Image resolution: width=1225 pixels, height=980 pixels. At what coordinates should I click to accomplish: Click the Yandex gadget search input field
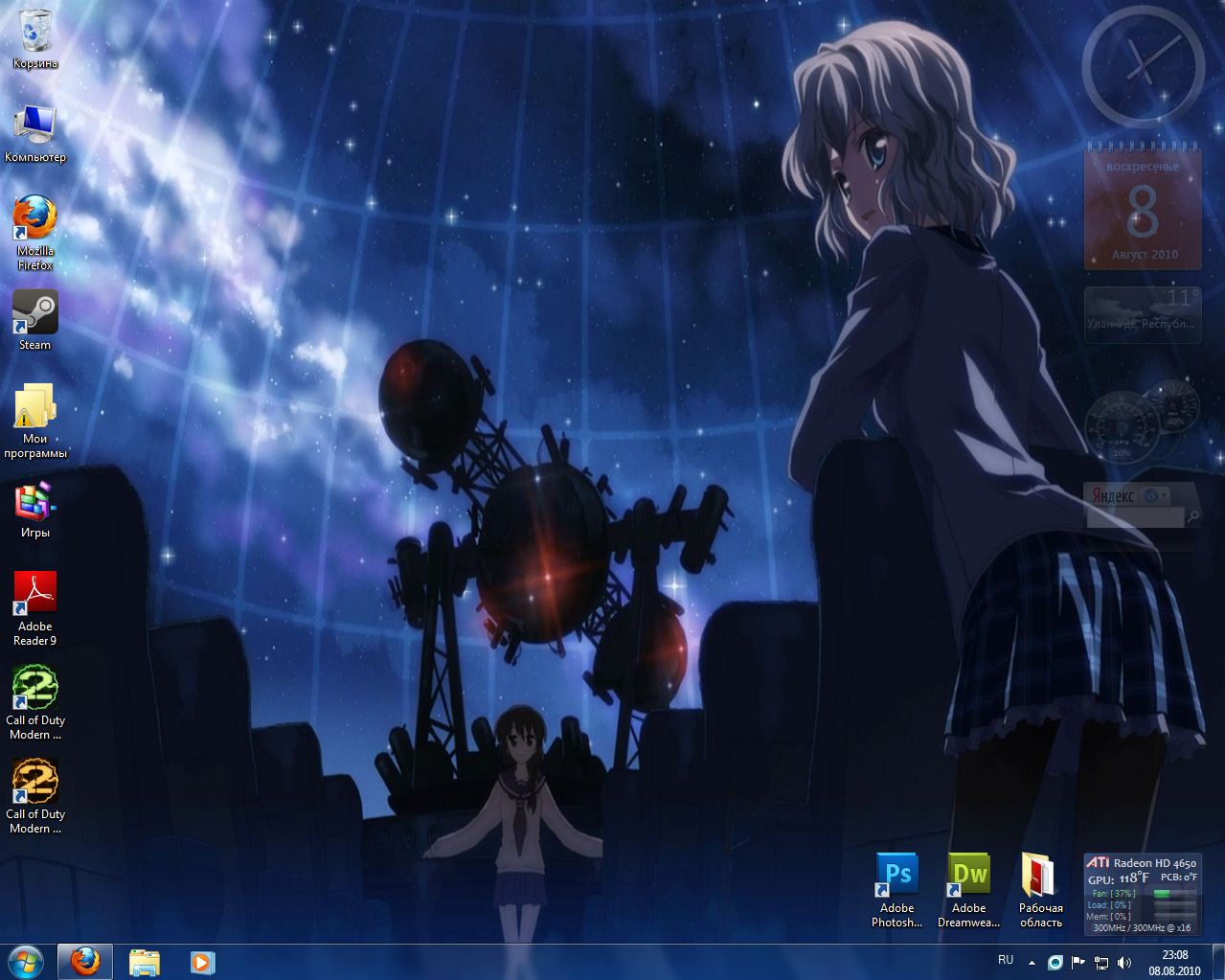[x=1135, y=517]
